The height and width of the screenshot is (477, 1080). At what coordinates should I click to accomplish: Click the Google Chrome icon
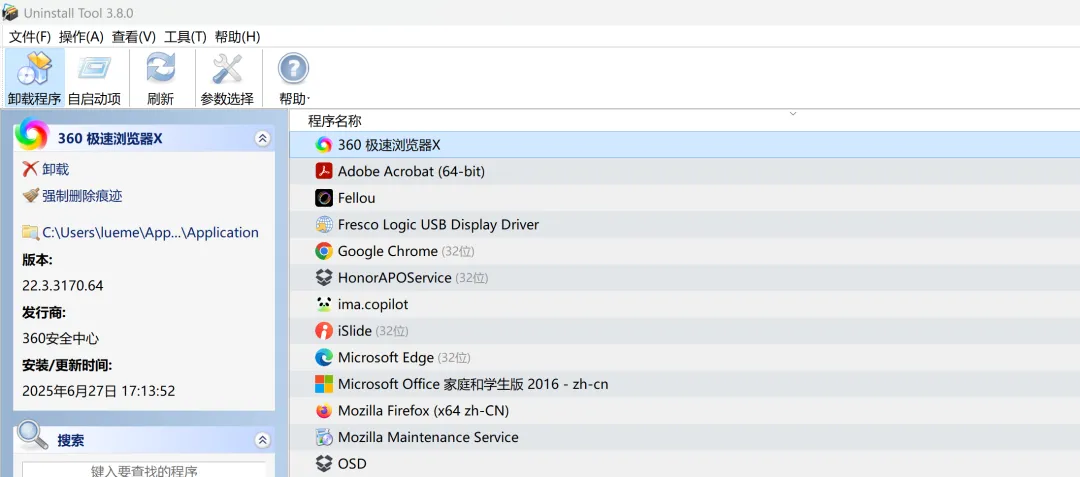324,251
